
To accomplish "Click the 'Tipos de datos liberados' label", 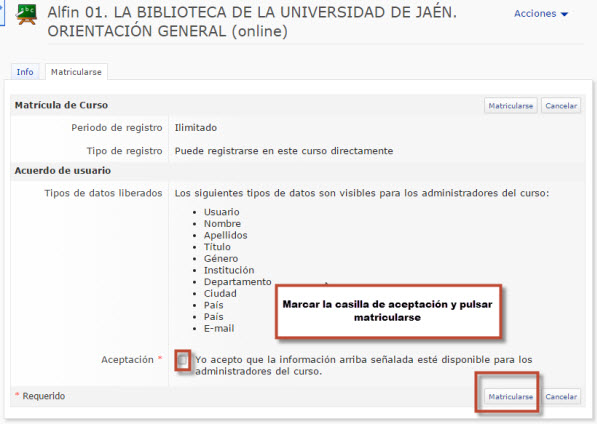I will 103,193.
